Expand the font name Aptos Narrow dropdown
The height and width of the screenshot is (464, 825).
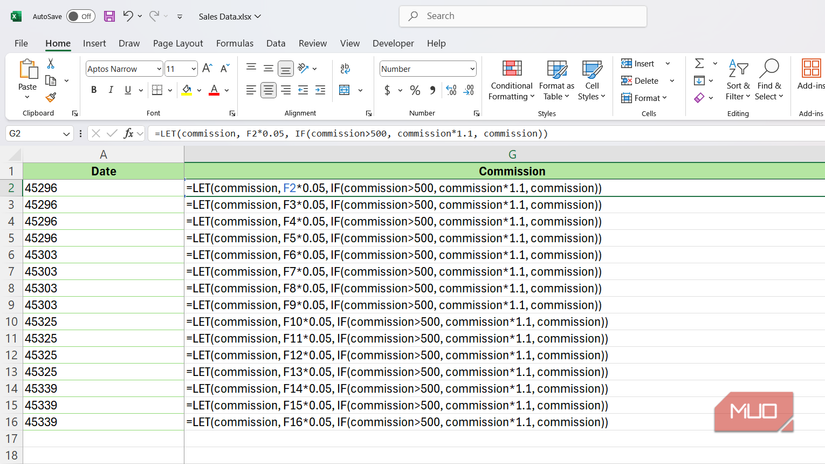158,69
